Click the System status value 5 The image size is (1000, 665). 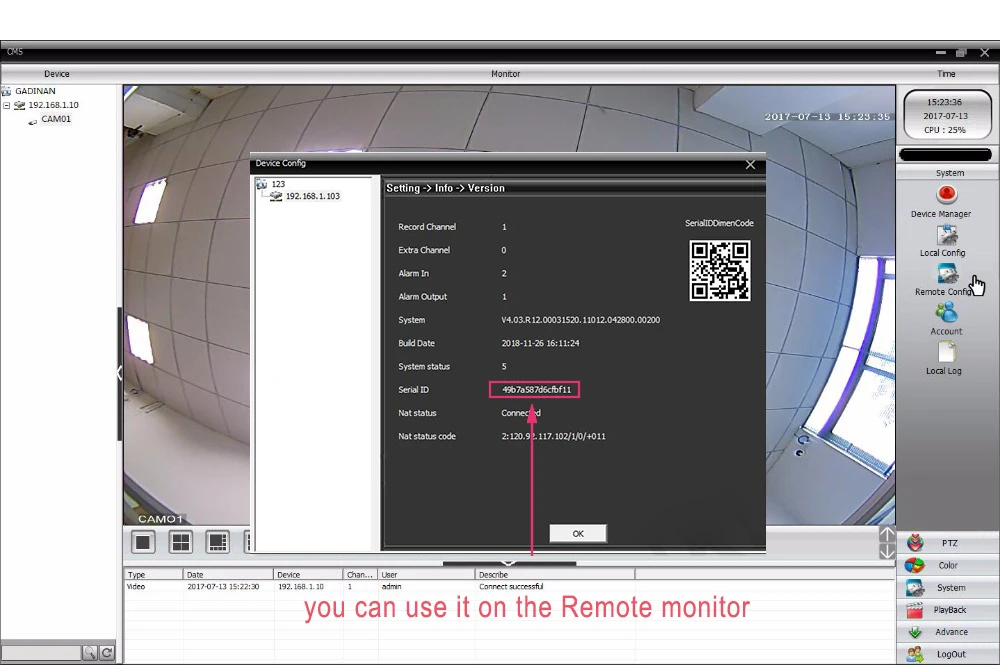coord(504,367)
